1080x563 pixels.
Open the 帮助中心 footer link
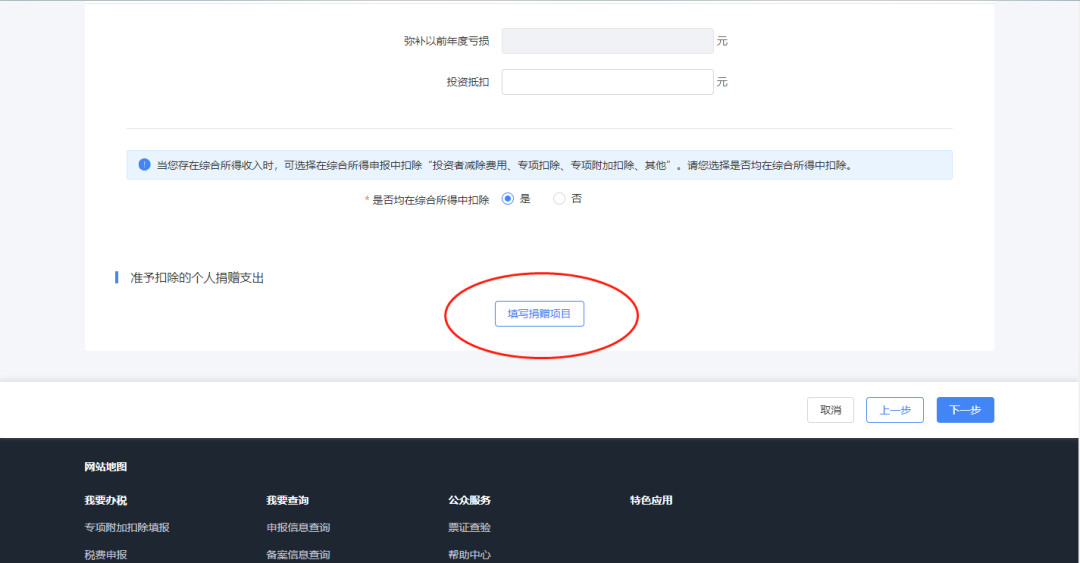click(x=470, y=555)
